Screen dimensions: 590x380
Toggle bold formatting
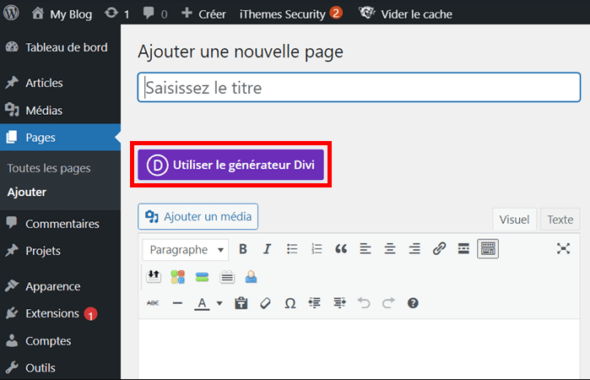click(243, 249)
